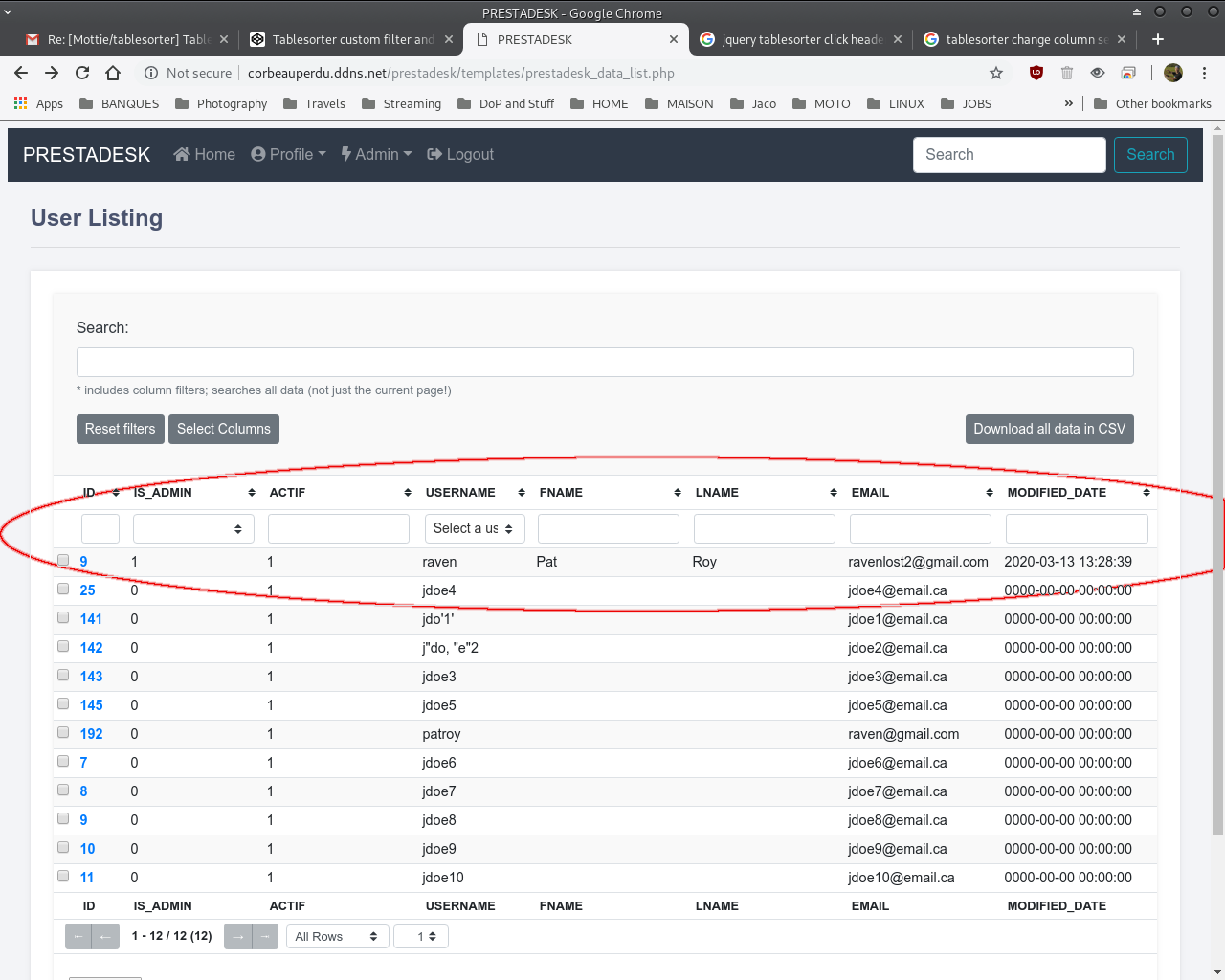1225x980 pixels.
Task: Open the All Rows page-size dropdown
Action: coord(337,936)
